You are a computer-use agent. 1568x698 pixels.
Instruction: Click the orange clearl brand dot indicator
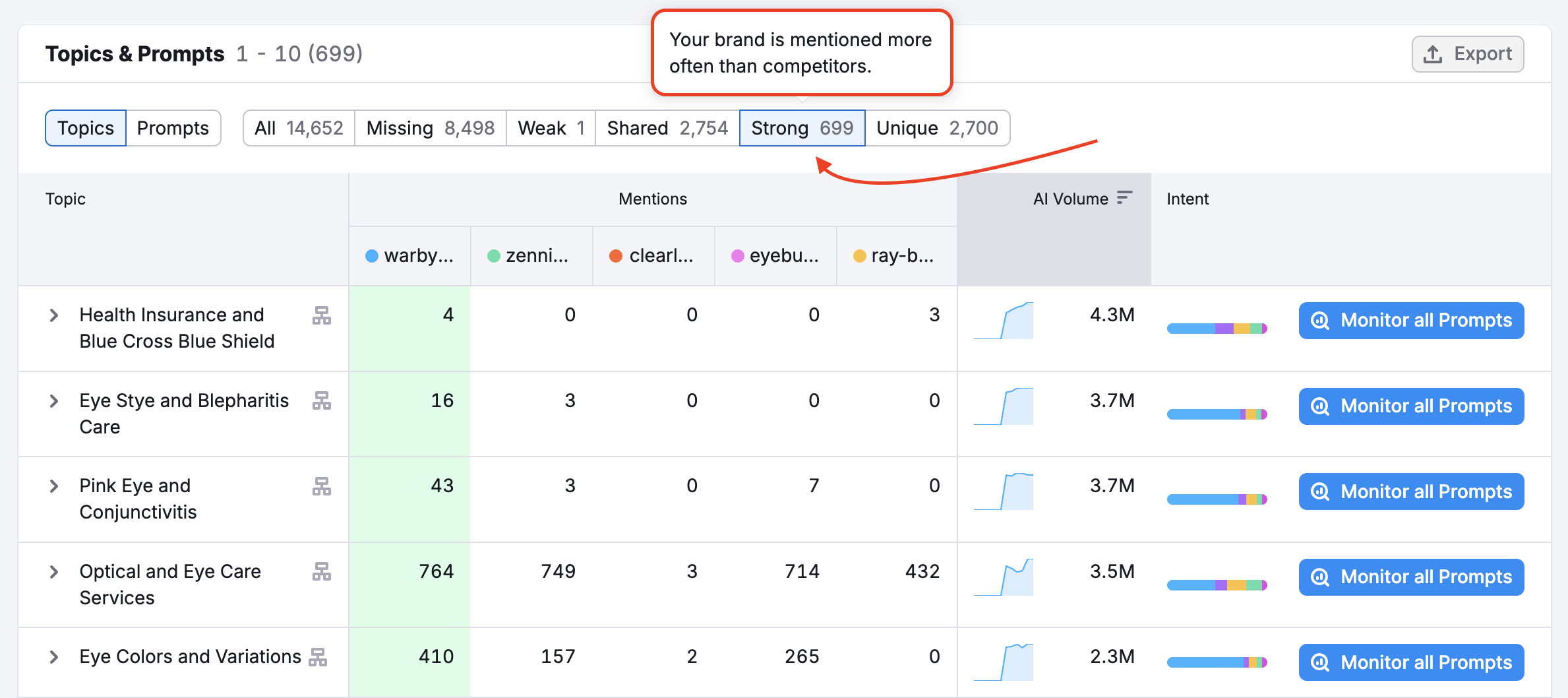616,256
